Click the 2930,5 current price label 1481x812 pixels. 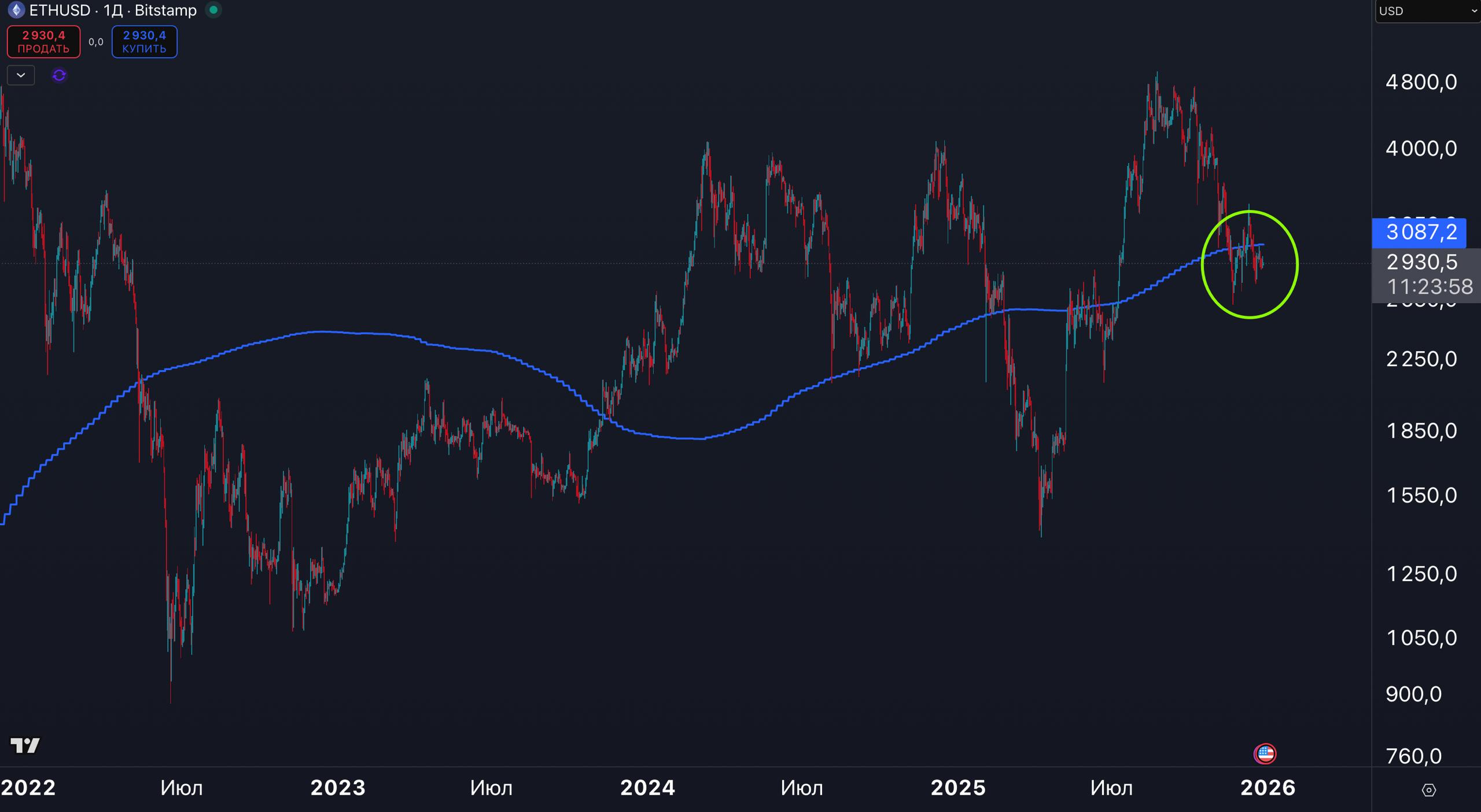click(x=1421, y=263)
